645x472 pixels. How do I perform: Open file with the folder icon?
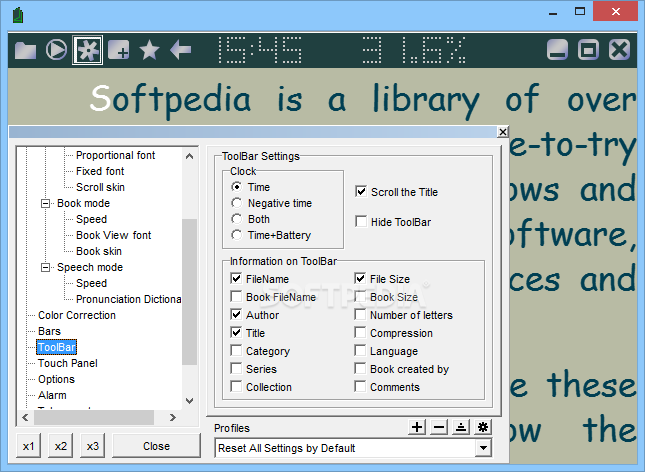coord(25,51)
